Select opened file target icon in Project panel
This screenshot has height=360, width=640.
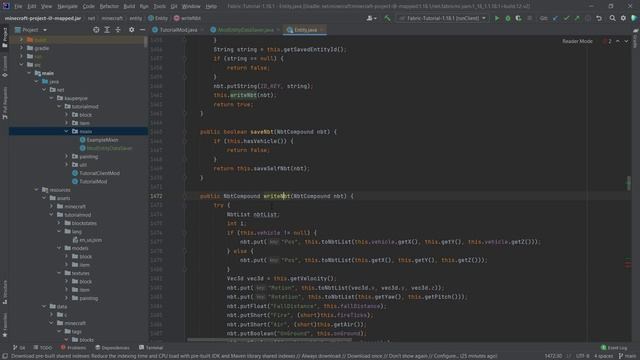(x=96, y=30)
